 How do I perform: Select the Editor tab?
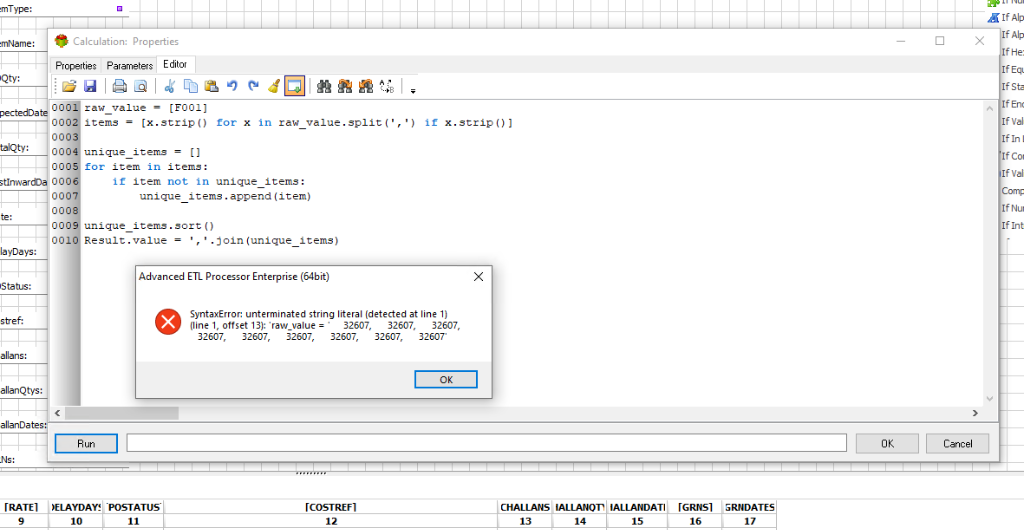point(175,64)
